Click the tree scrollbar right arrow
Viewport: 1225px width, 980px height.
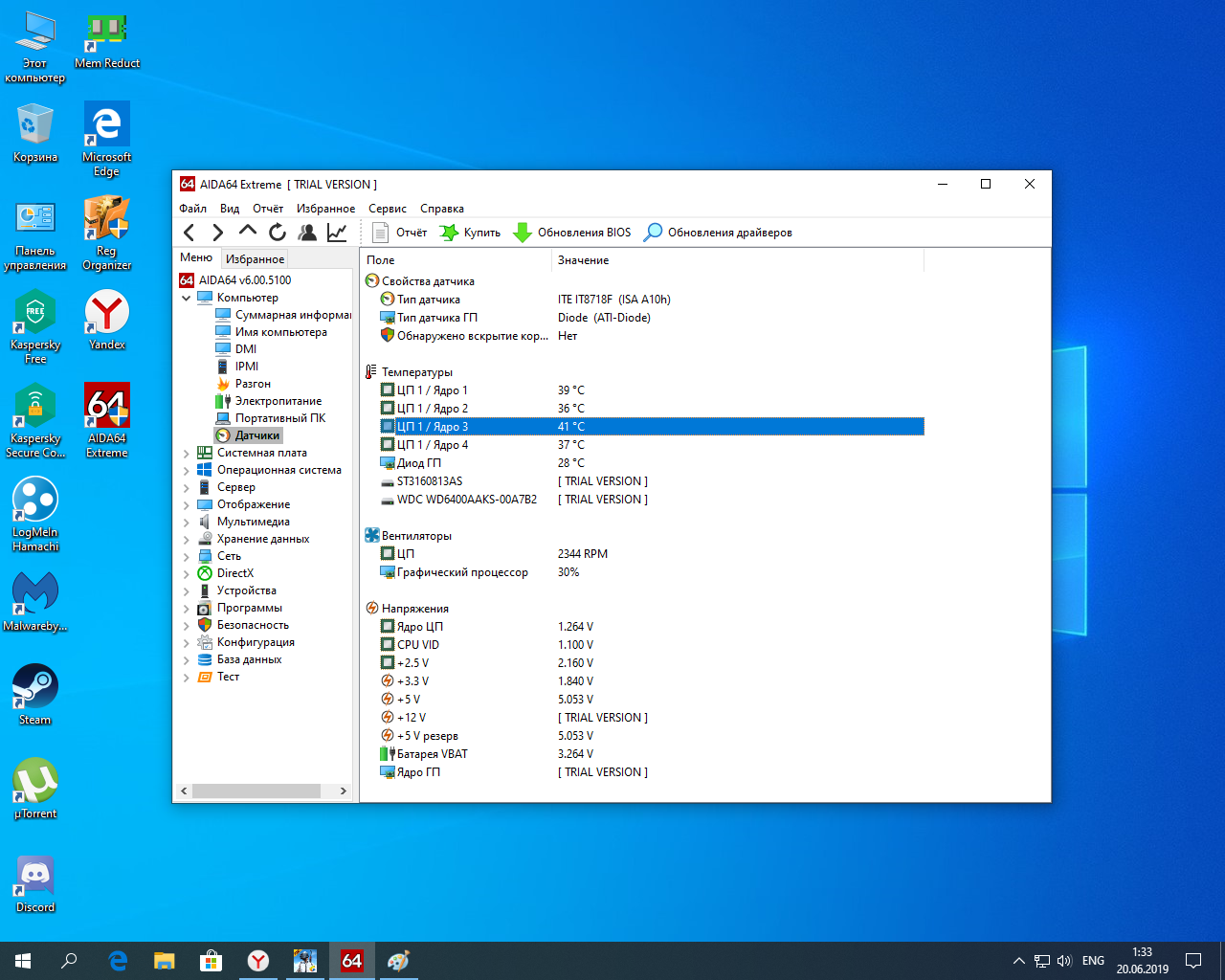344,791
